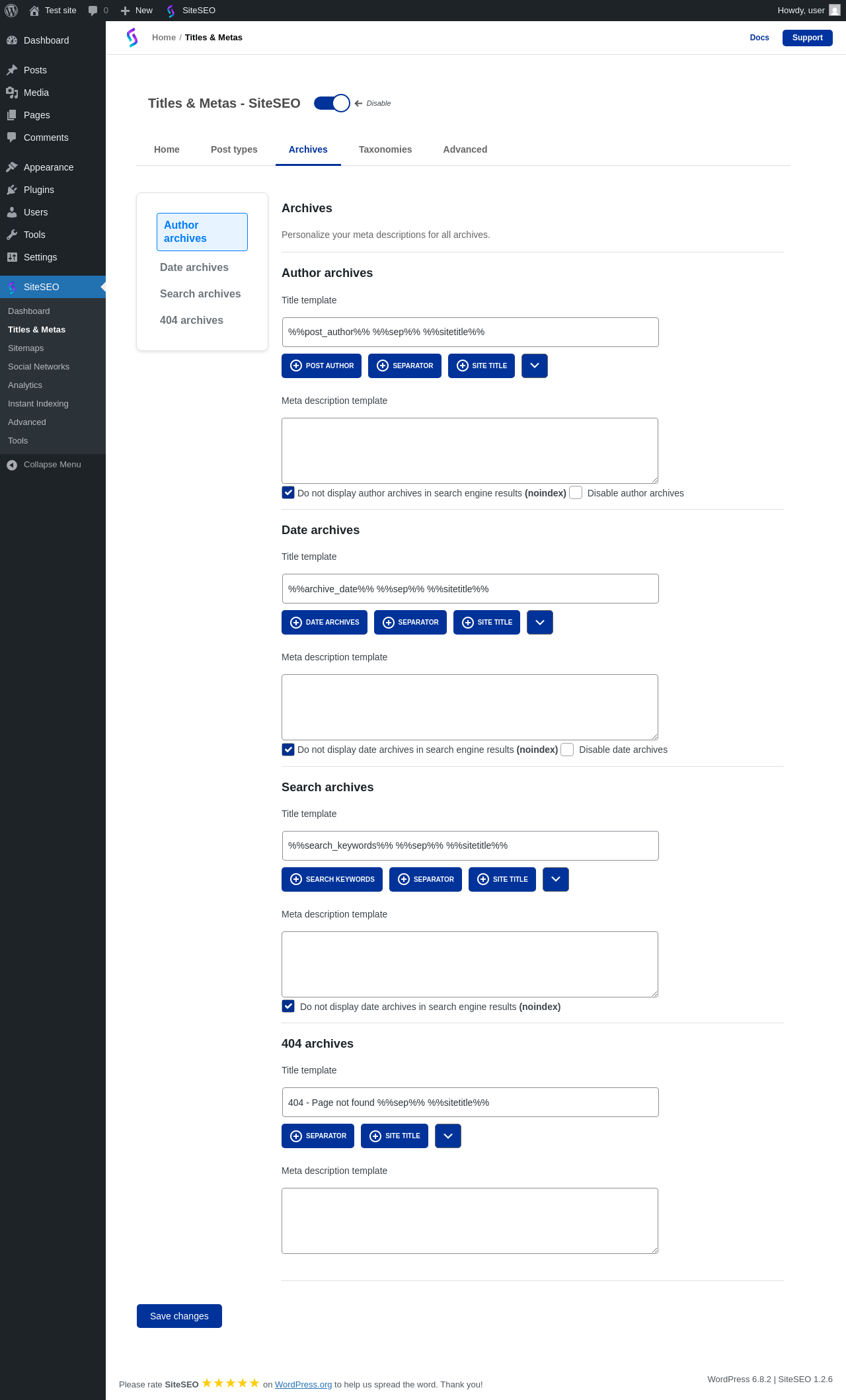Switch to the Home tab
This screenshot has width=846, height=1400.
pyautogui.click(x=167, y=149)
